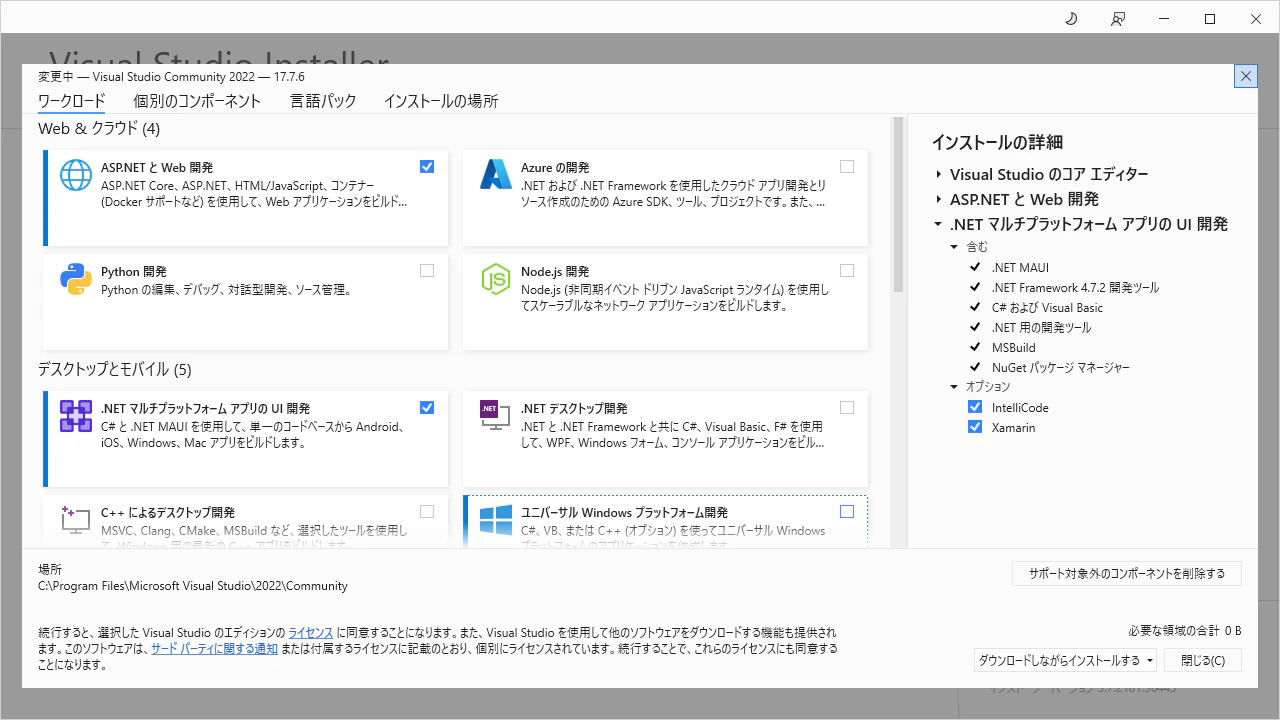1280x720 pixels.
Task: Check the .NET デスクトップ開発 workload
Action: pos(847,407)
